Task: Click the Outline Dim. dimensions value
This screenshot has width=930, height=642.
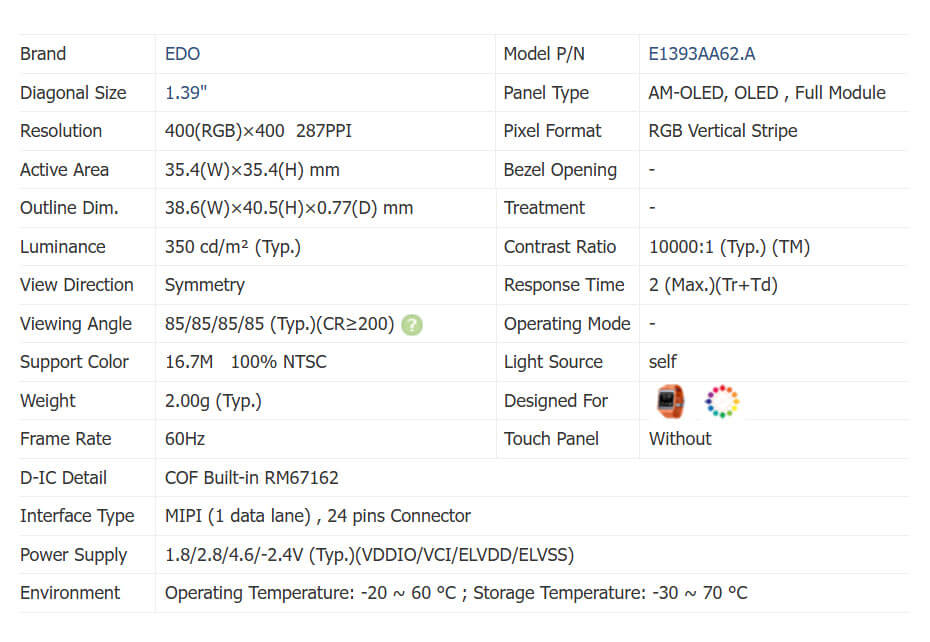Action: tap(288, 208)
